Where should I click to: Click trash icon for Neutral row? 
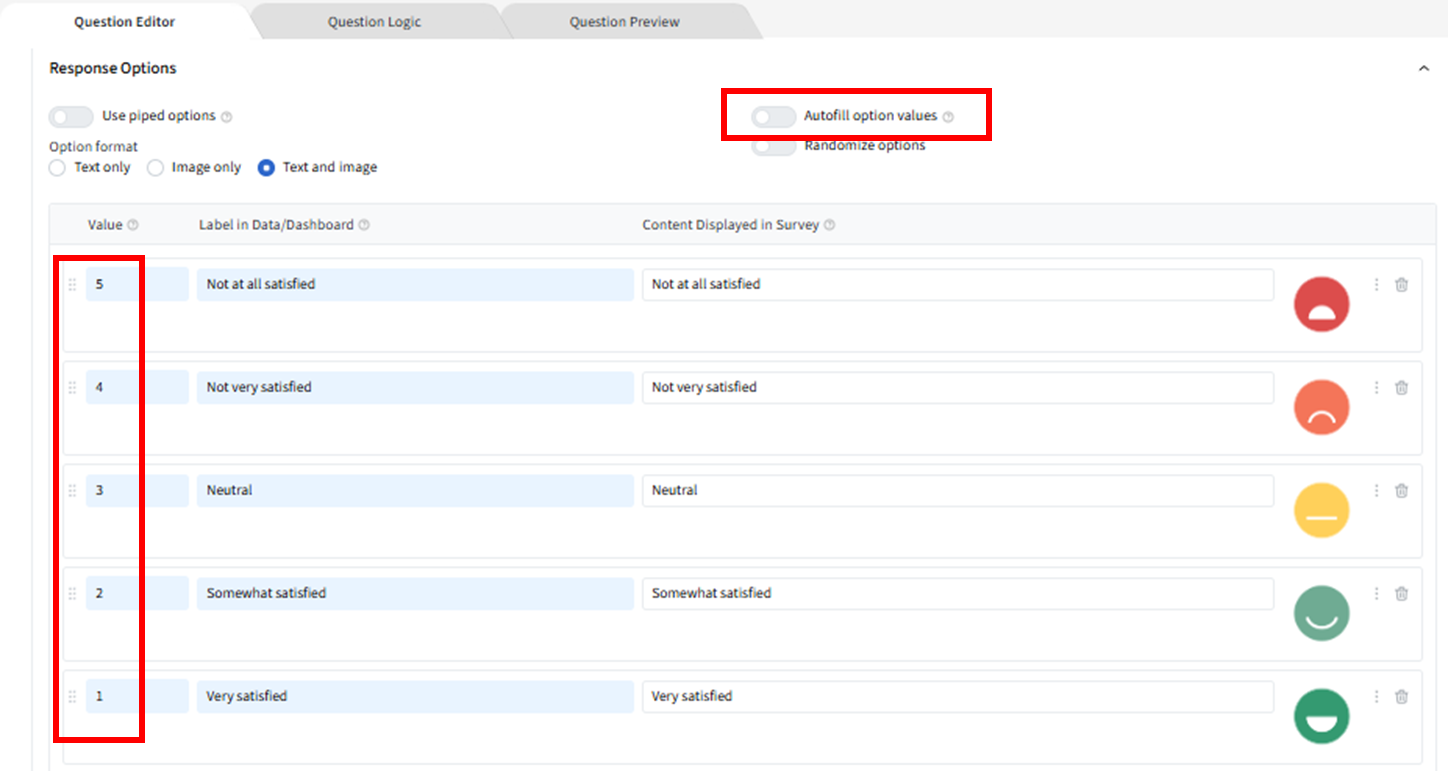1401,491
